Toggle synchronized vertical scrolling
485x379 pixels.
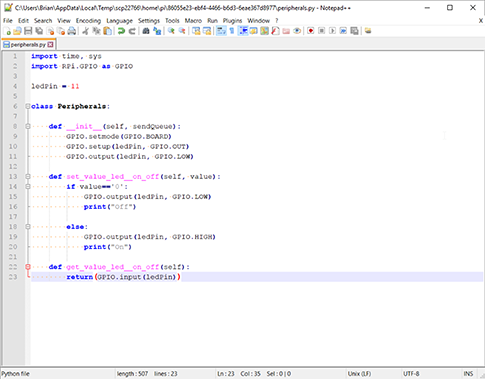click(196, 31)
